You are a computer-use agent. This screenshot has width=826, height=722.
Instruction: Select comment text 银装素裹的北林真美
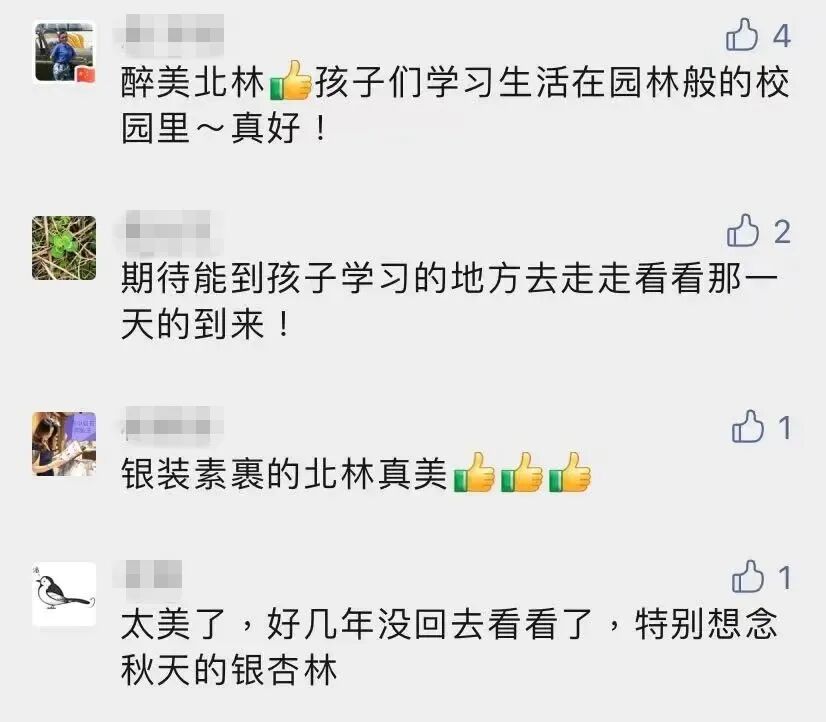point(284,474)
